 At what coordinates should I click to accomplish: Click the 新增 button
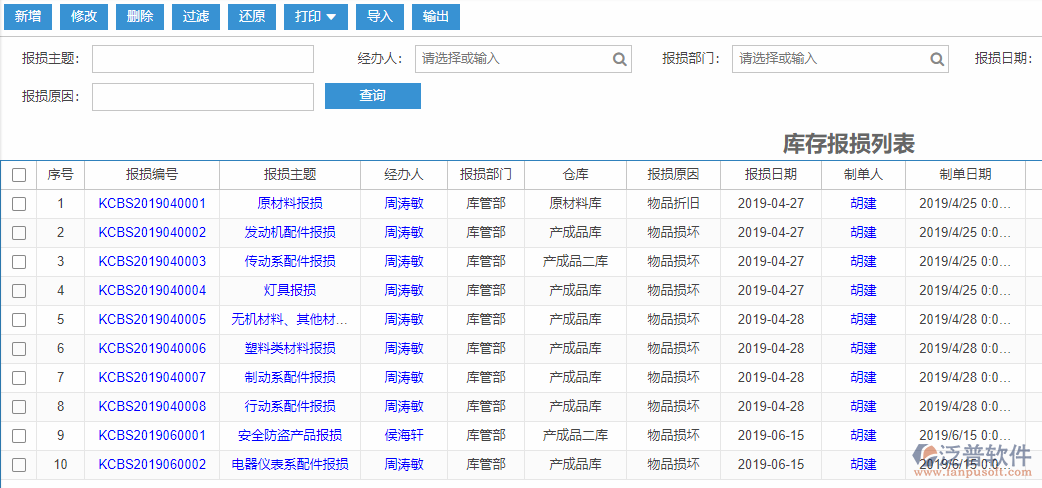pyautogui.click(x=28, y=17)
